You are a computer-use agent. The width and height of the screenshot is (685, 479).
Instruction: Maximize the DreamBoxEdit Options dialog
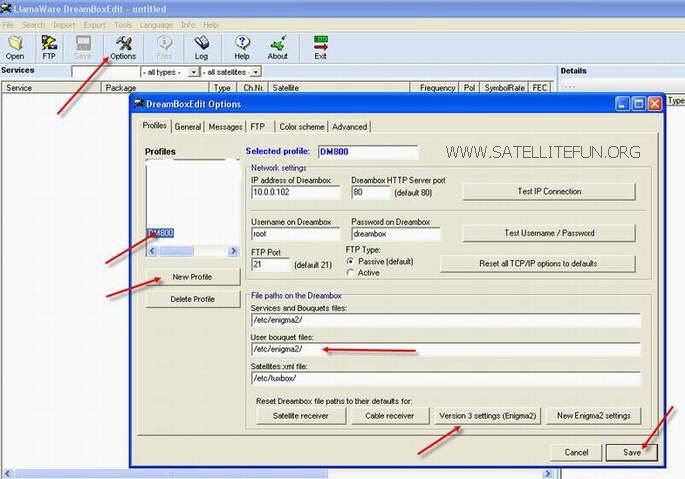click(x=638, y=104)
